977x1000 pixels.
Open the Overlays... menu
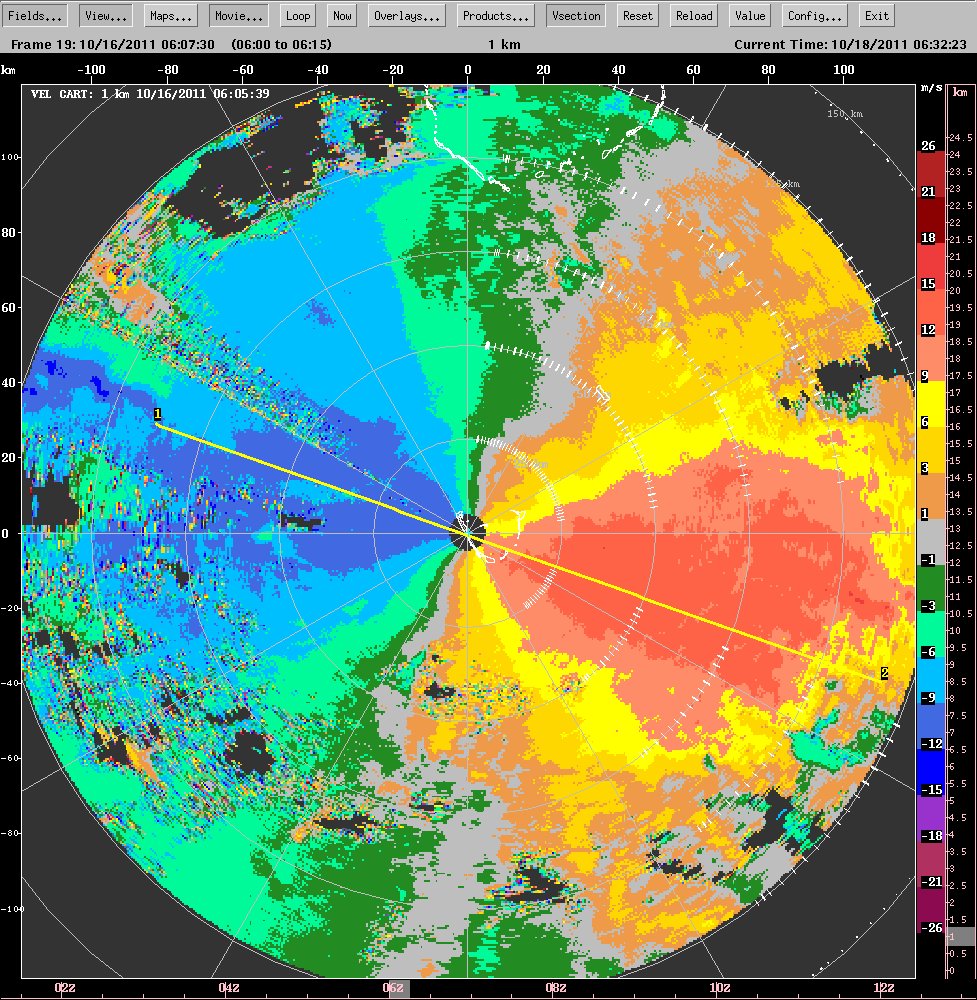[x=407, y=16]
